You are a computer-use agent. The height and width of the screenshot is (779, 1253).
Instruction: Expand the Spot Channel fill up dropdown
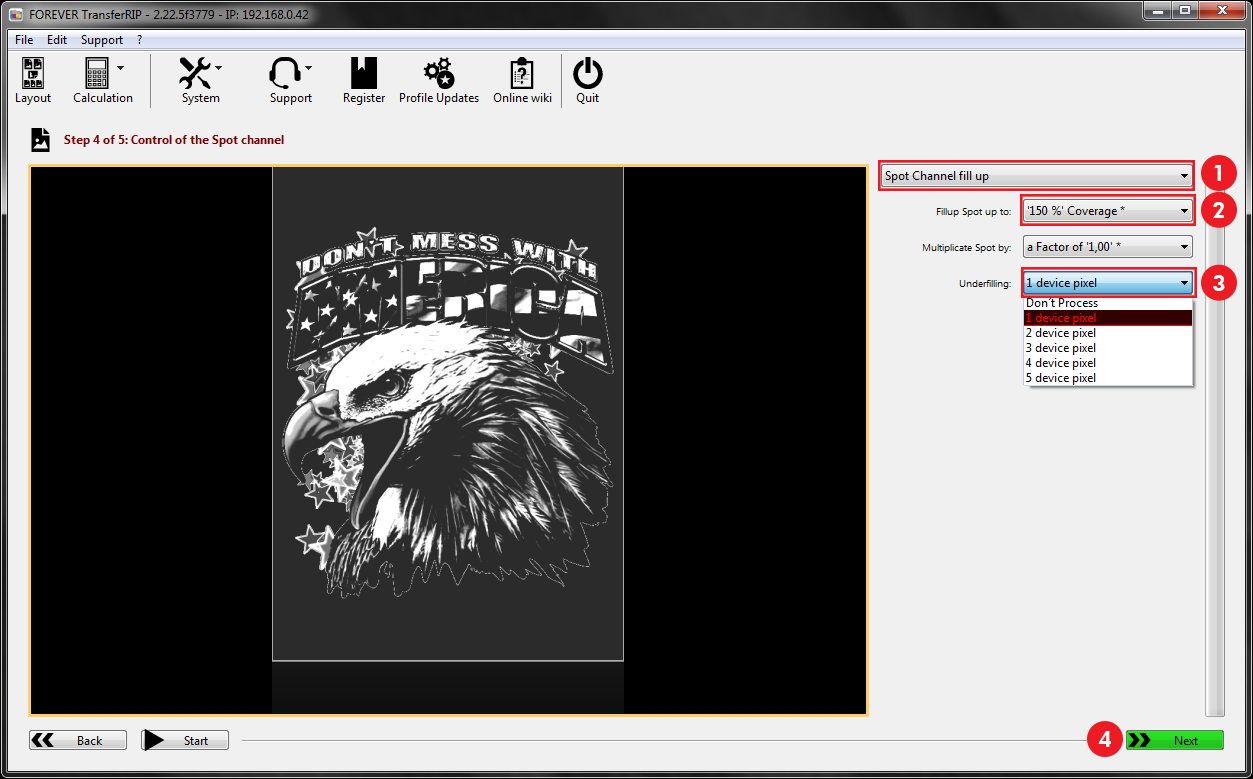[x=1037, y=176]
